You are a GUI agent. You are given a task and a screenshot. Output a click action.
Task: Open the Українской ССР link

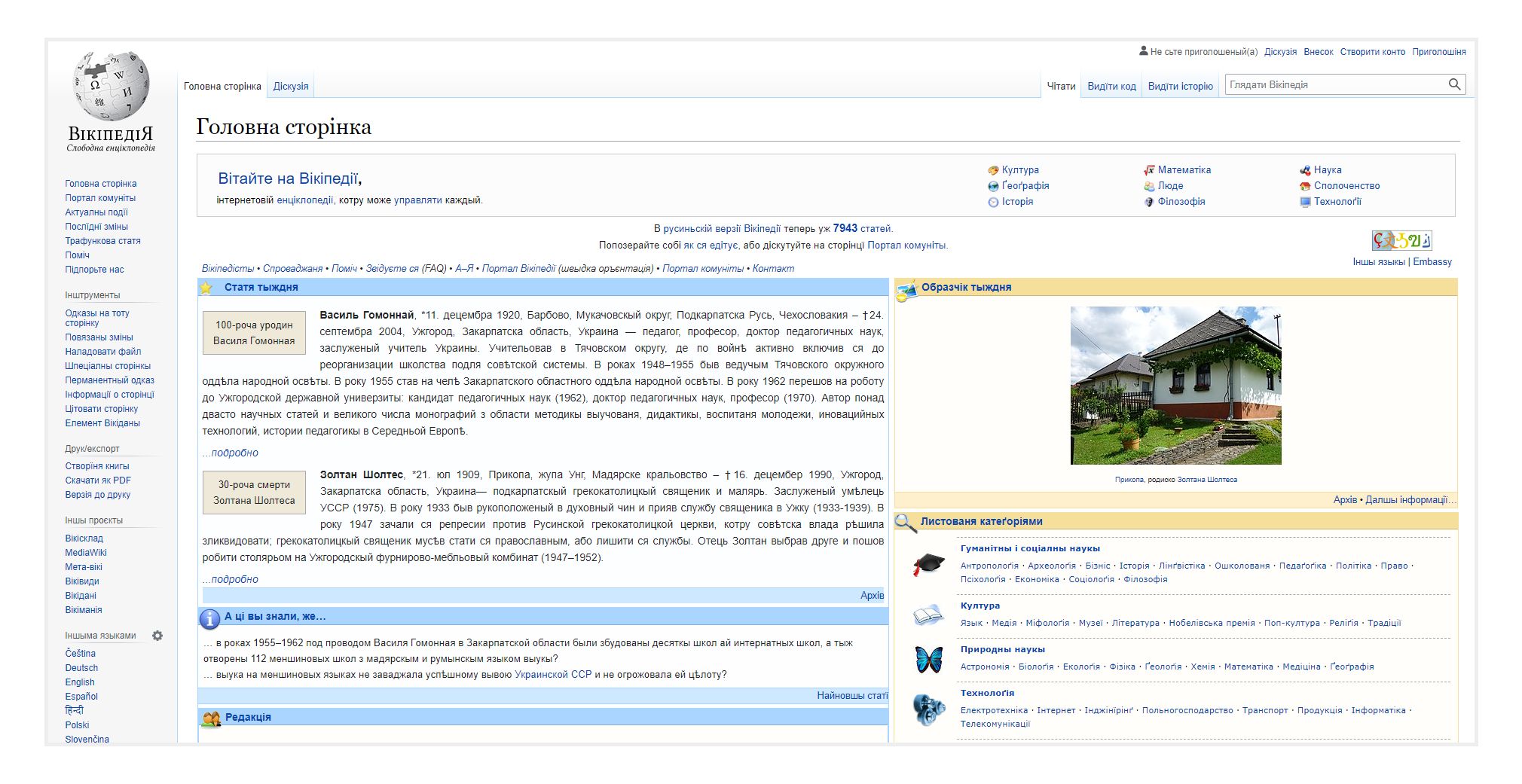click(x=553, y=675)
